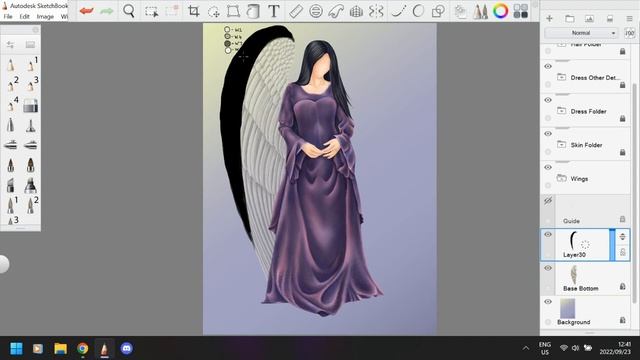Enable the Ellipse guide
640x360 pixels.
(x=316, y=11)
